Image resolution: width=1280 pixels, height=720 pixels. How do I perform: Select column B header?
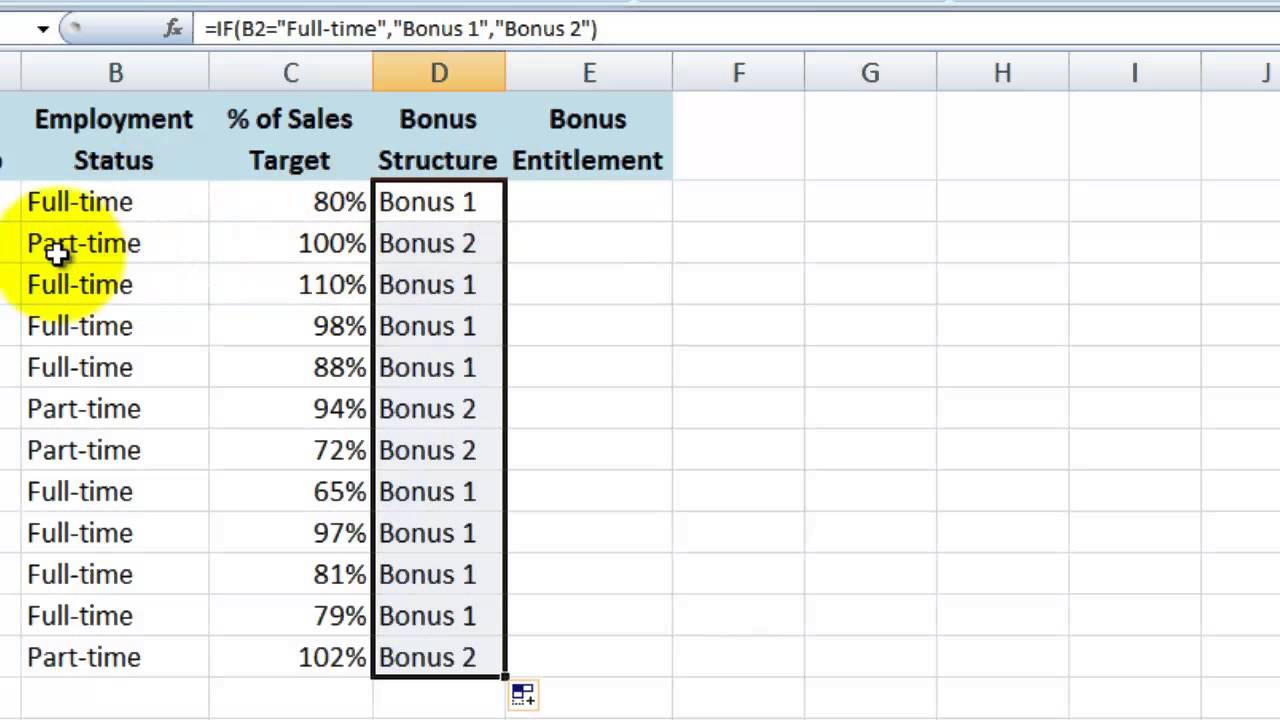(115, 72)
